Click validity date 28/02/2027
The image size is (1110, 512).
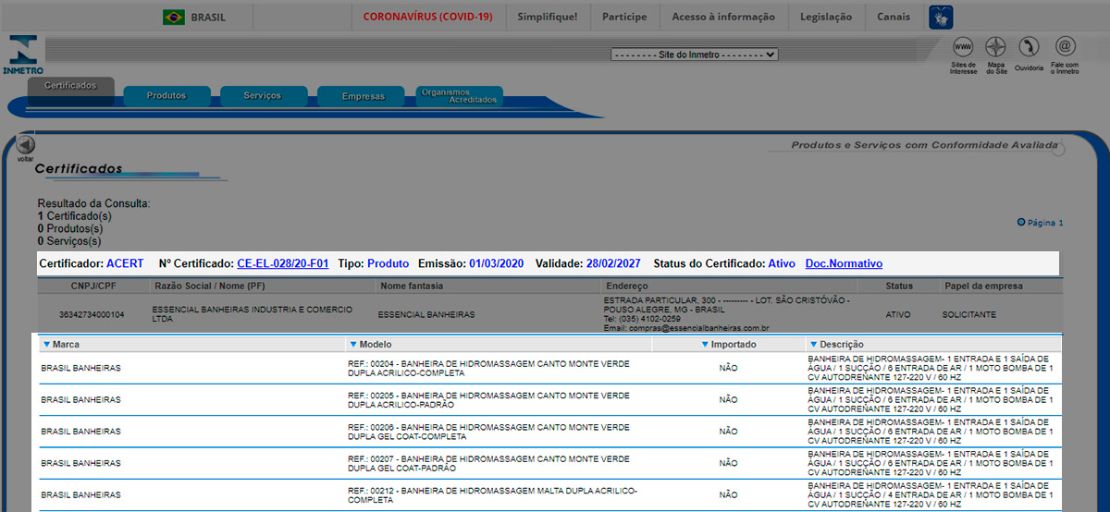point(613,263)
